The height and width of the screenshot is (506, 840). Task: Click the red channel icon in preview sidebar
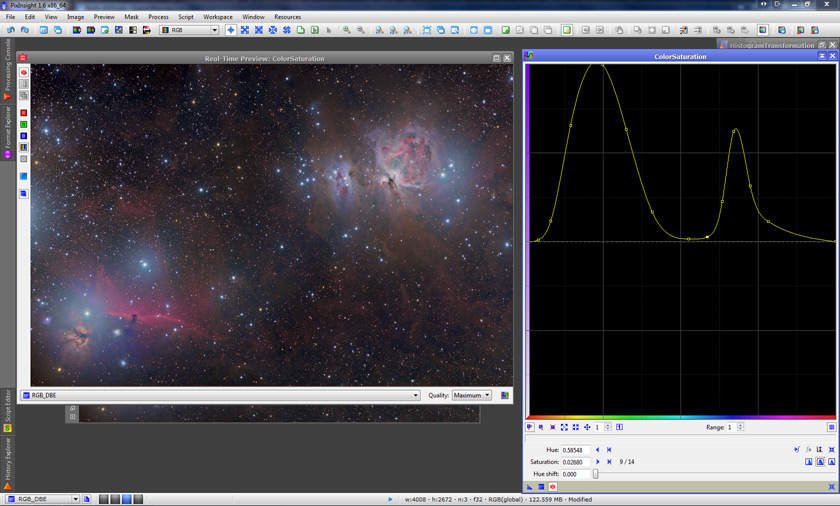(x=23, y=113)
